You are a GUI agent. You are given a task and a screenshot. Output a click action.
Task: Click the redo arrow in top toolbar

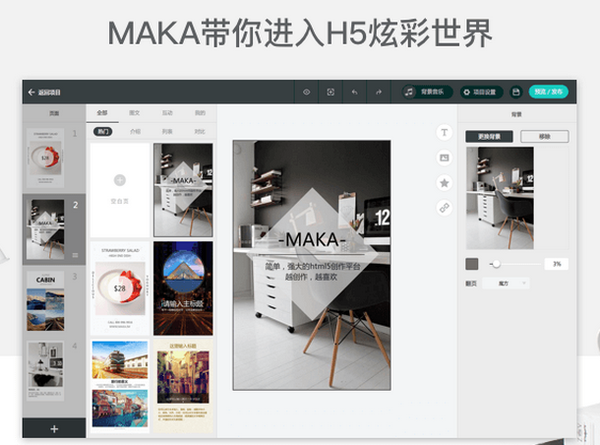[x=378, y=92]
